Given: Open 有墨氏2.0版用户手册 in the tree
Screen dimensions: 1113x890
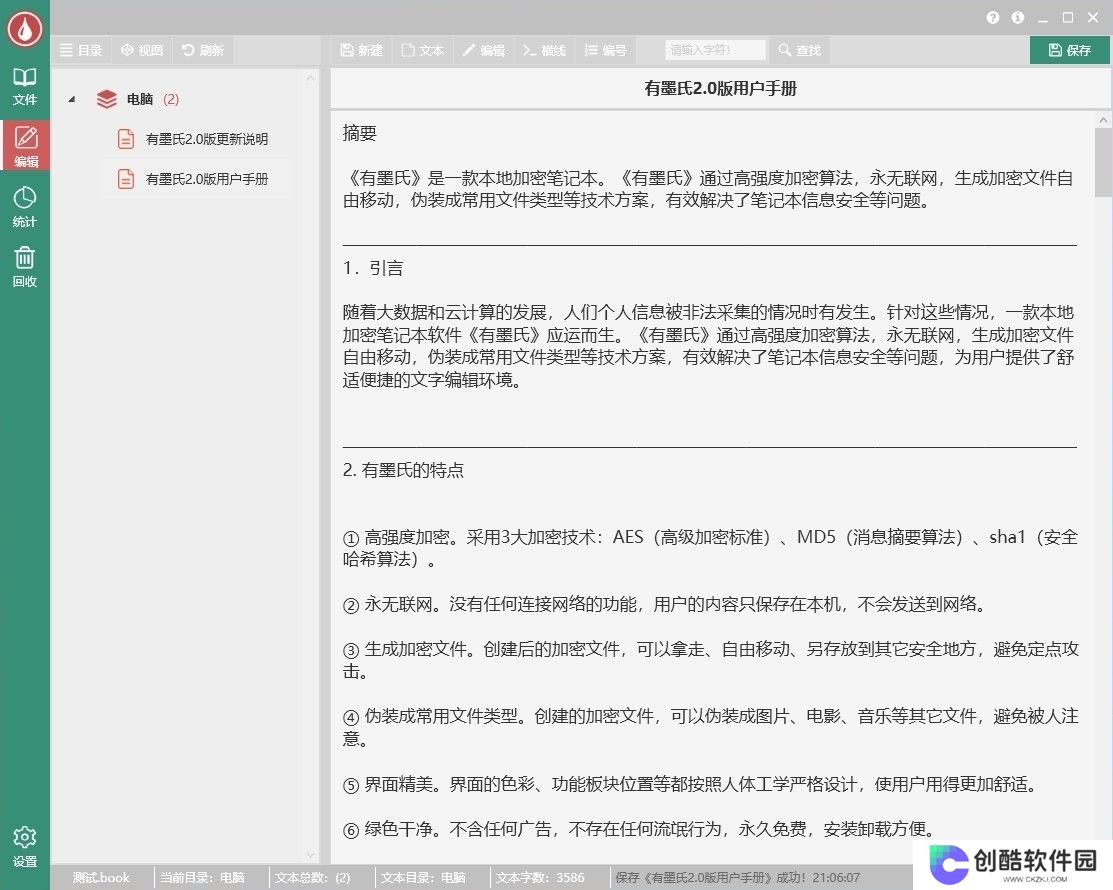Looking at the screenshot, I should pyautogui.click(x=207, y=179).
